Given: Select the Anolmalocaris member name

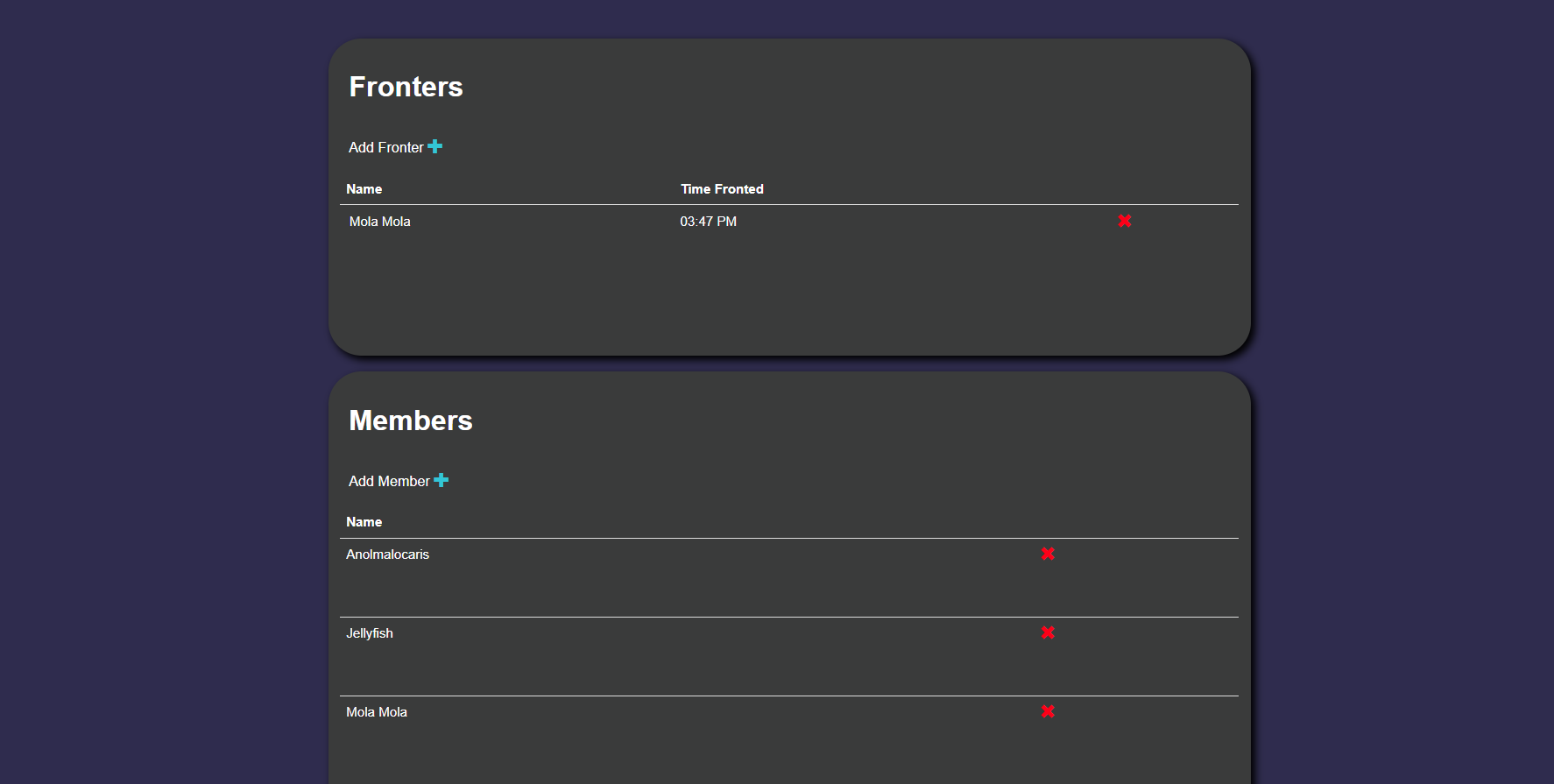Looking at the screenshot, I should pos(387,554).
